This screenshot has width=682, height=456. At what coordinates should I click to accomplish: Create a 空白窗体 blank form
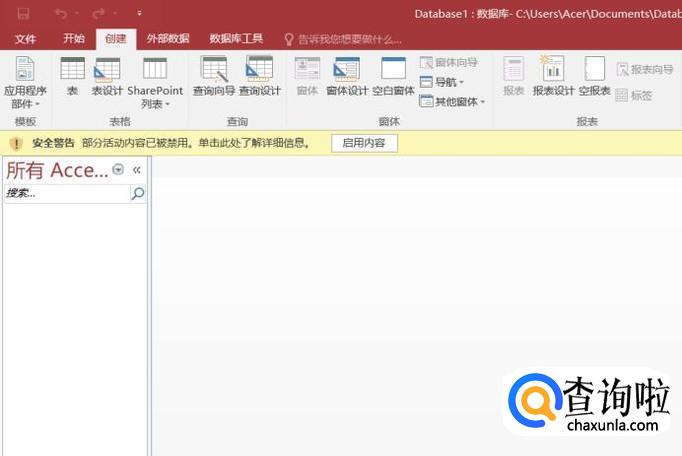coord(393,76)
